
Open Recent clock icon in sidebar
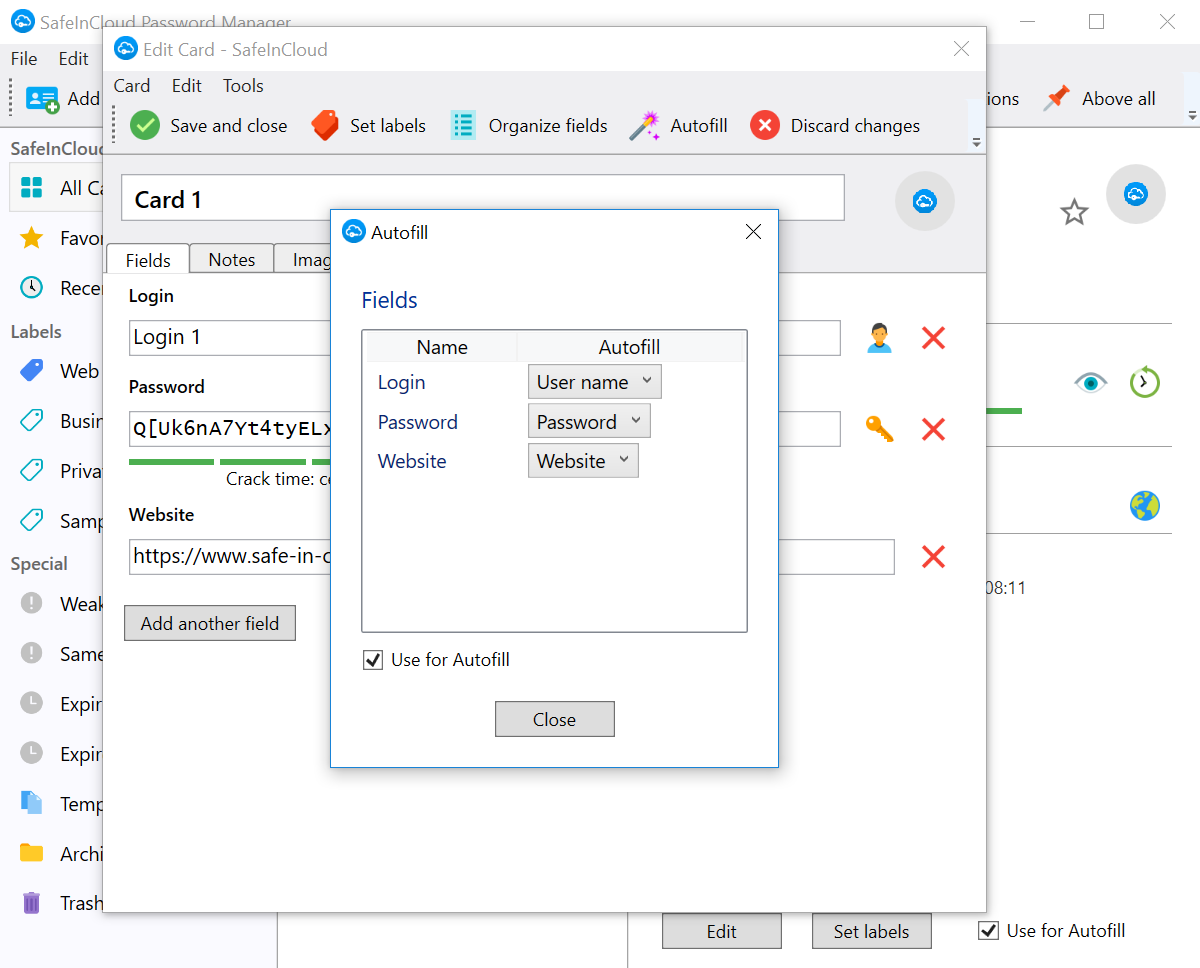pos(32,288)
